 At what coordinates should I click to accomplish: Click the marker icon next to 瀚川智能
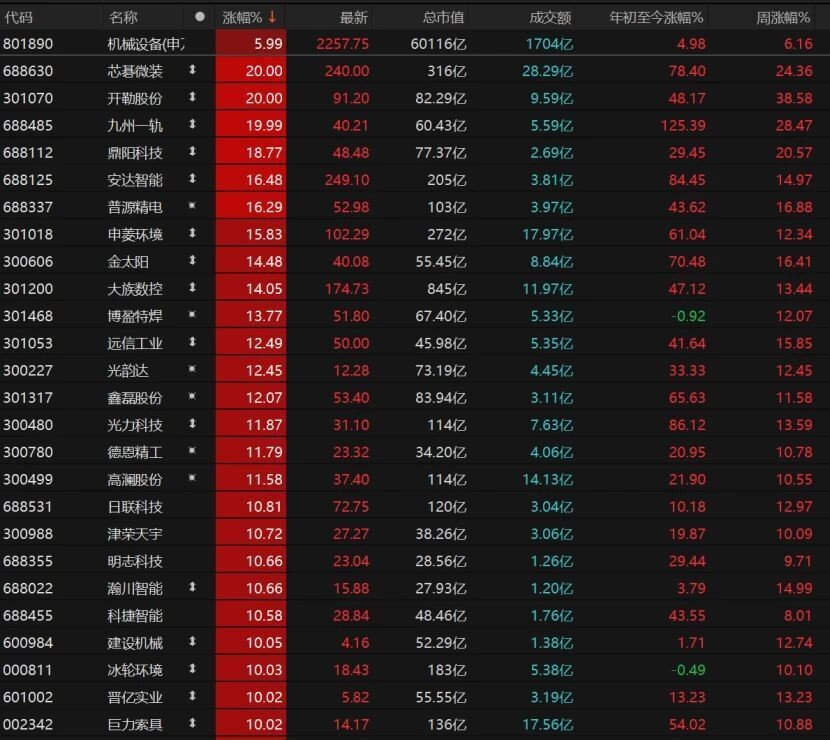coord(192,586)
